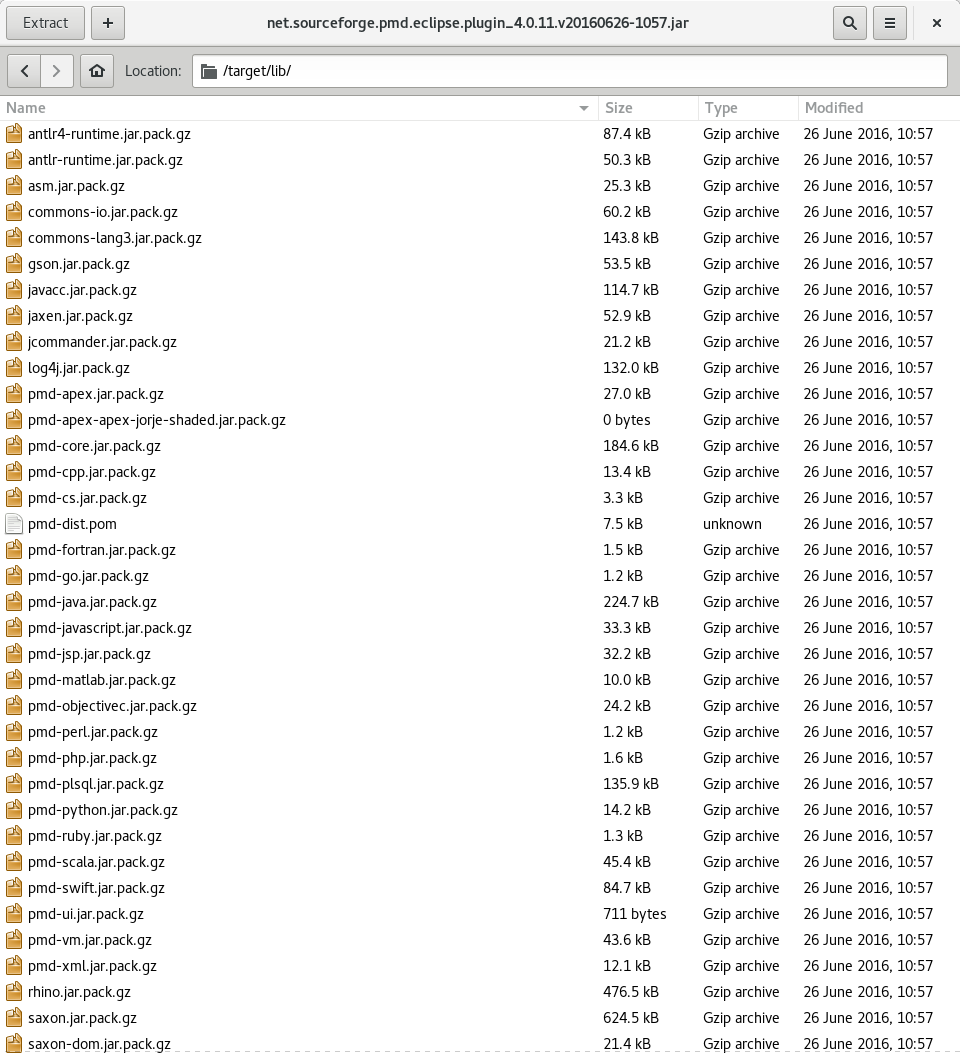Select file name pmd-scala.jar.pack.gz
The height and width of the screenshot is (1053, 960).
96,862
